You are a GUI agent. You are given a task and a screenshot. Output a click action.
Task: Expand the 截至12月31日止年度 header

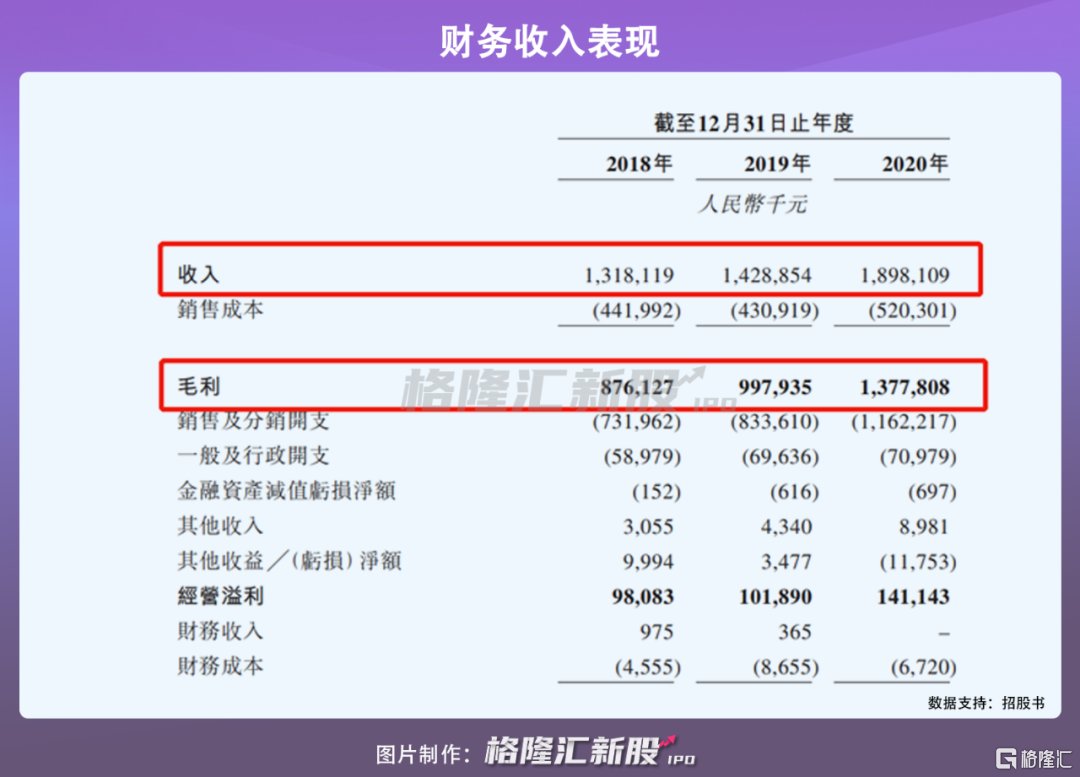754,121
